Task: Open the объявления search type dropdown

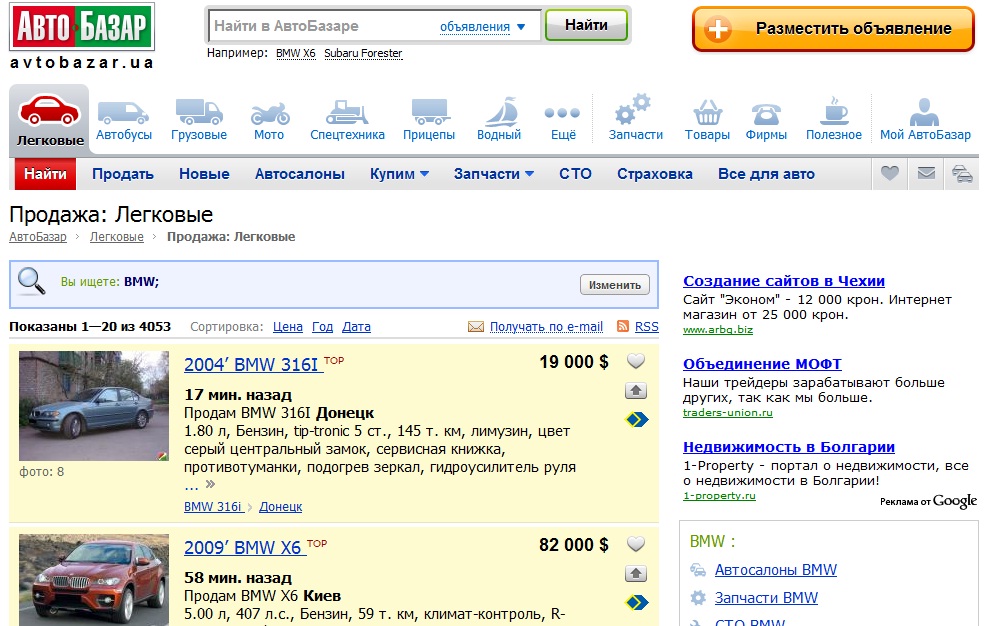Action: tap(482, 27)
